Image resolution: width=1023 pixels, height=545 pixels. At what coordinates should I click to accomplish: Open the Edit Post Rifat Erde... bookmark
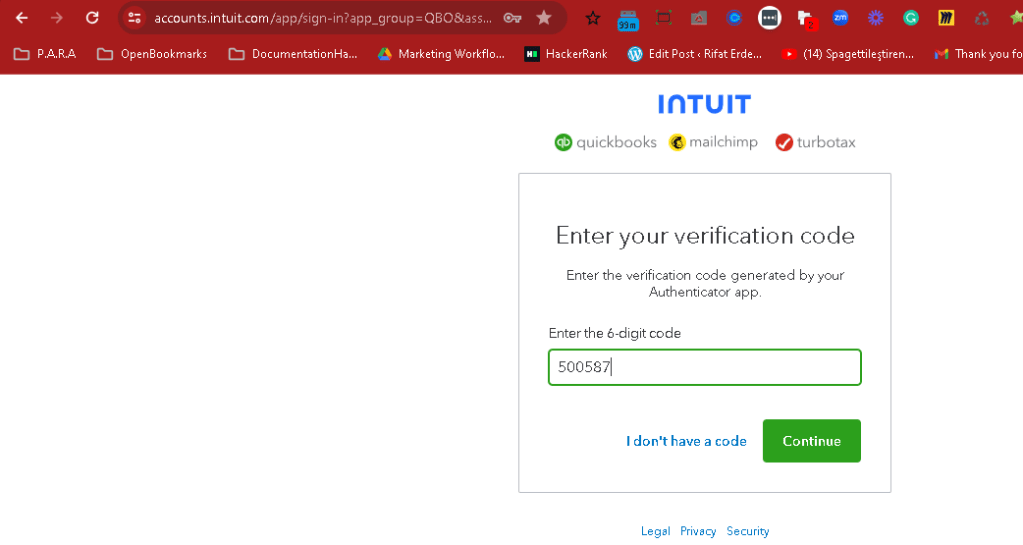point(694,54)
